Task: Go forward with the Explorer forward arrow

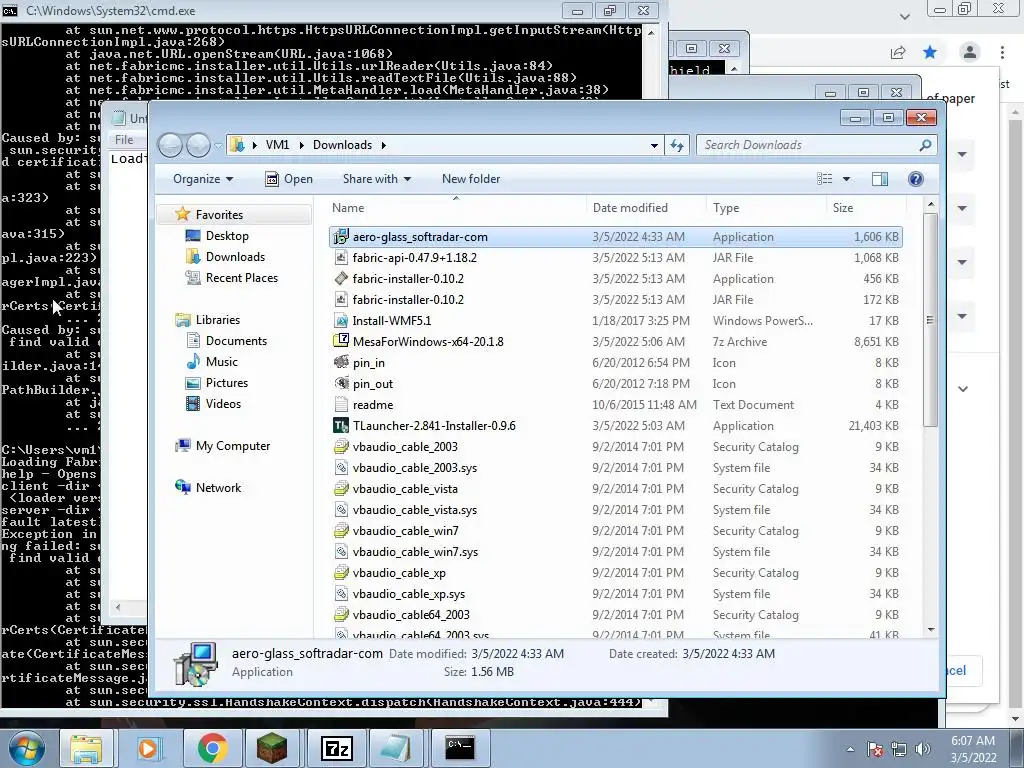Action: click(199, 145)
